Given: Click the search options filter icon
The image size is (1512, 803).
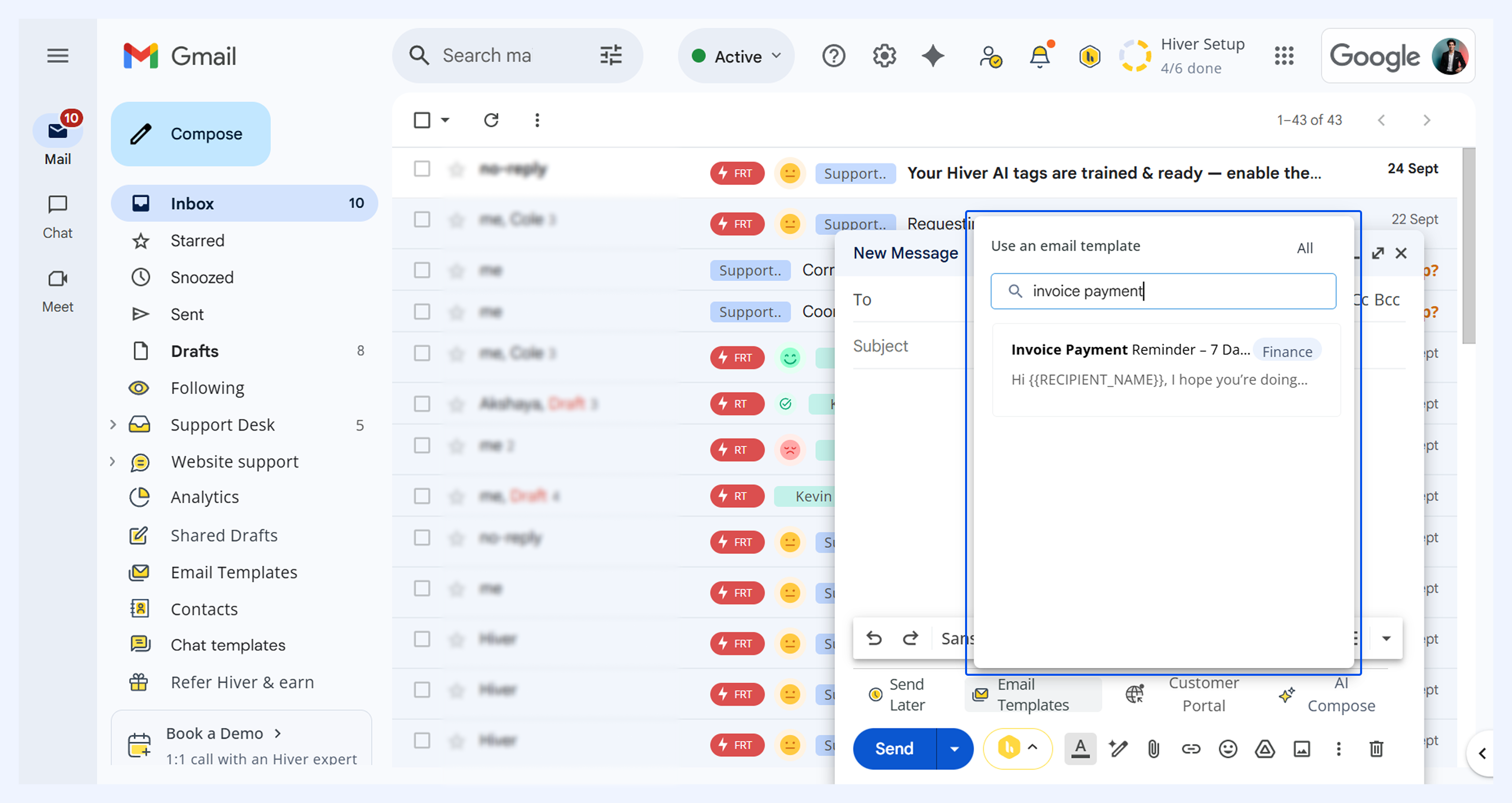Looking at the screenshot, I should tap(611, 56).
